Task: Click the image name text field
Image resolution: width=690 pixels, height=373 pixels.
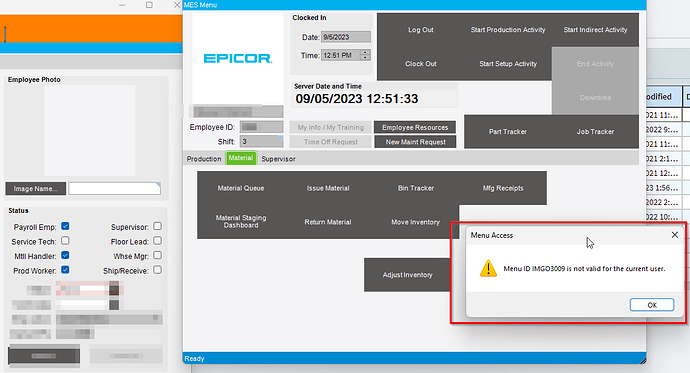Action: pyautogui.click(x=114, y=189)
